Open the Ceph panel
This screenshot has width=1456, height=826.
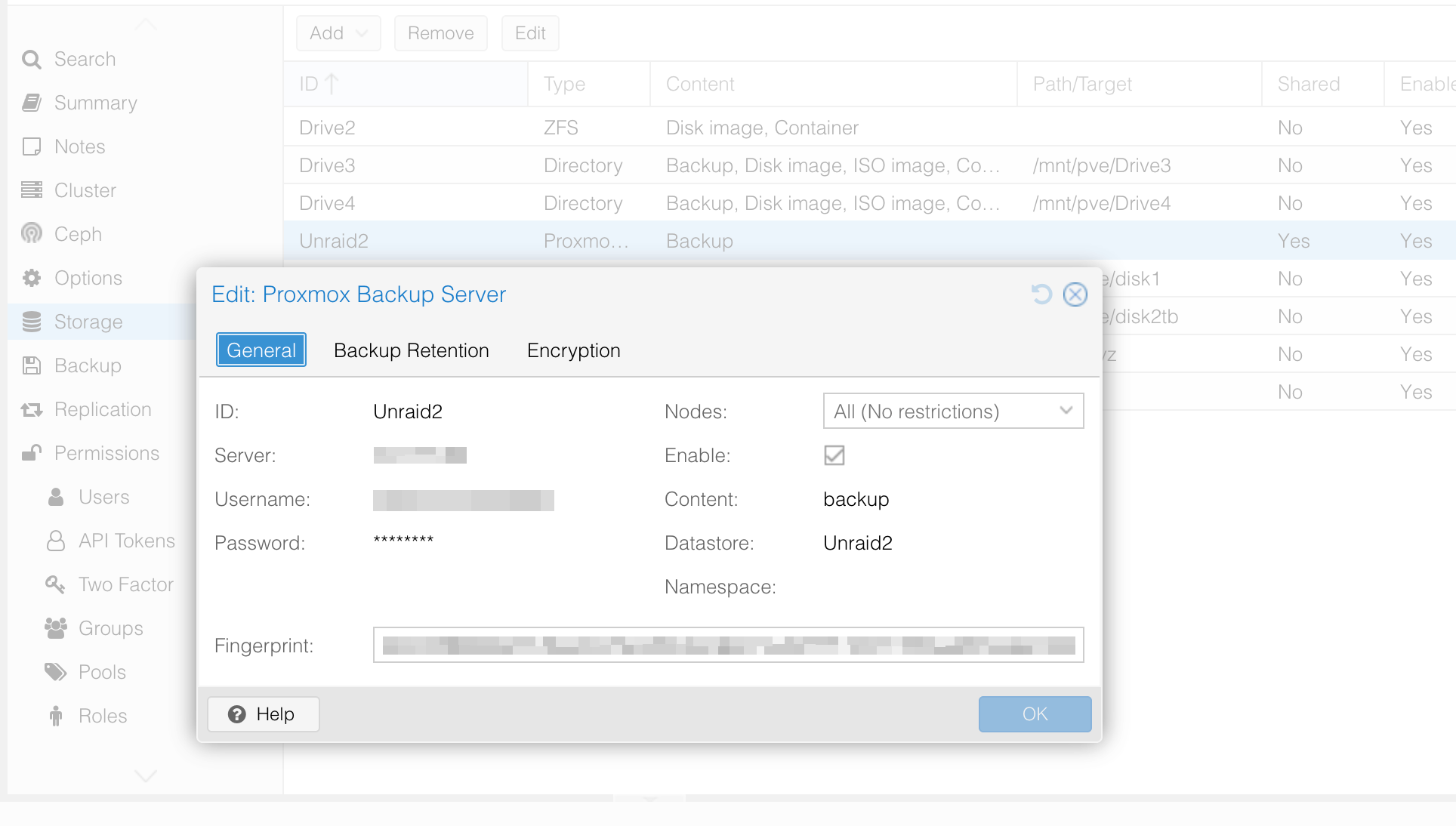(76, 234)
